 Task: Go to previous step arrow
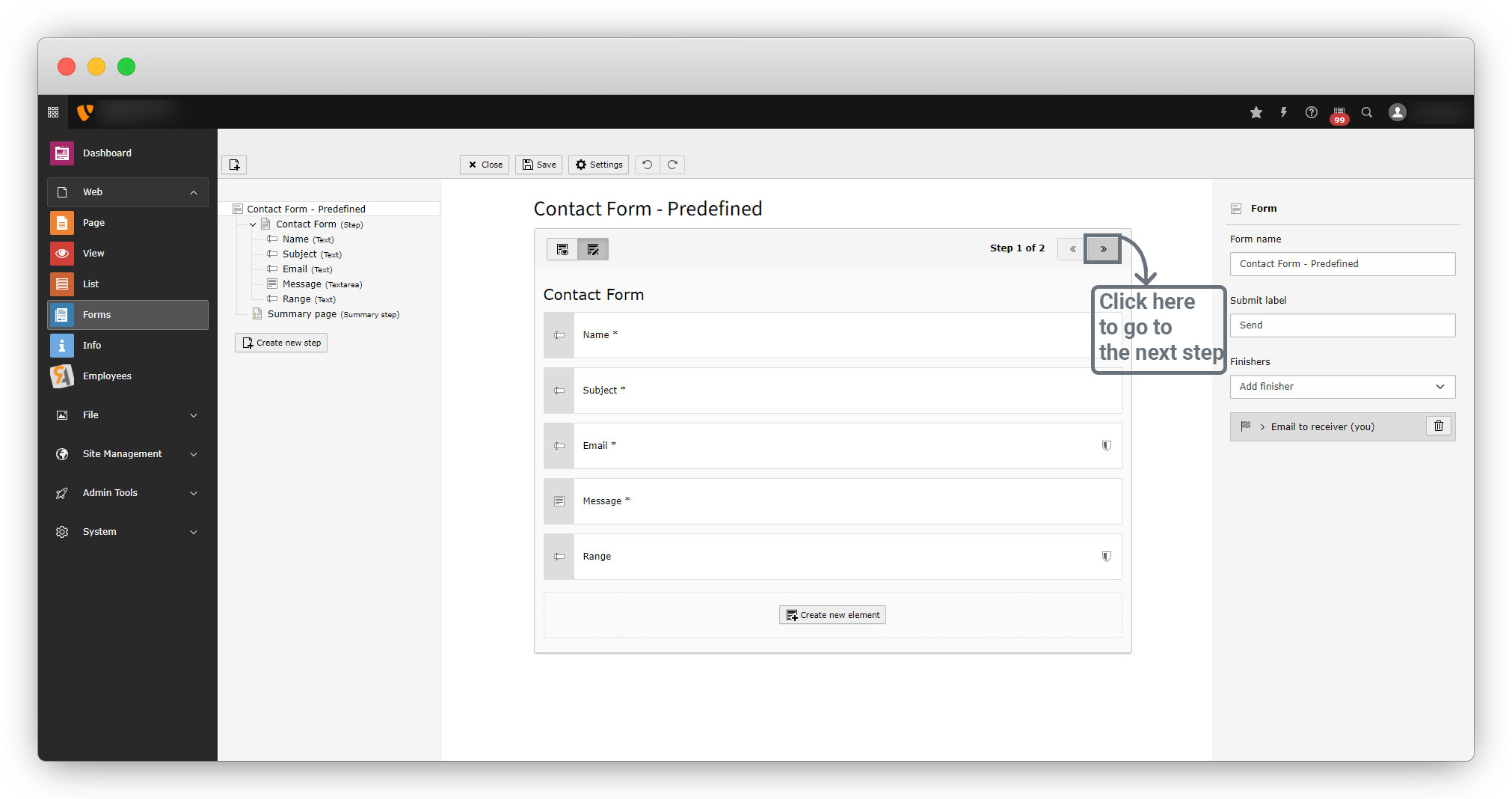(1072, 249)
